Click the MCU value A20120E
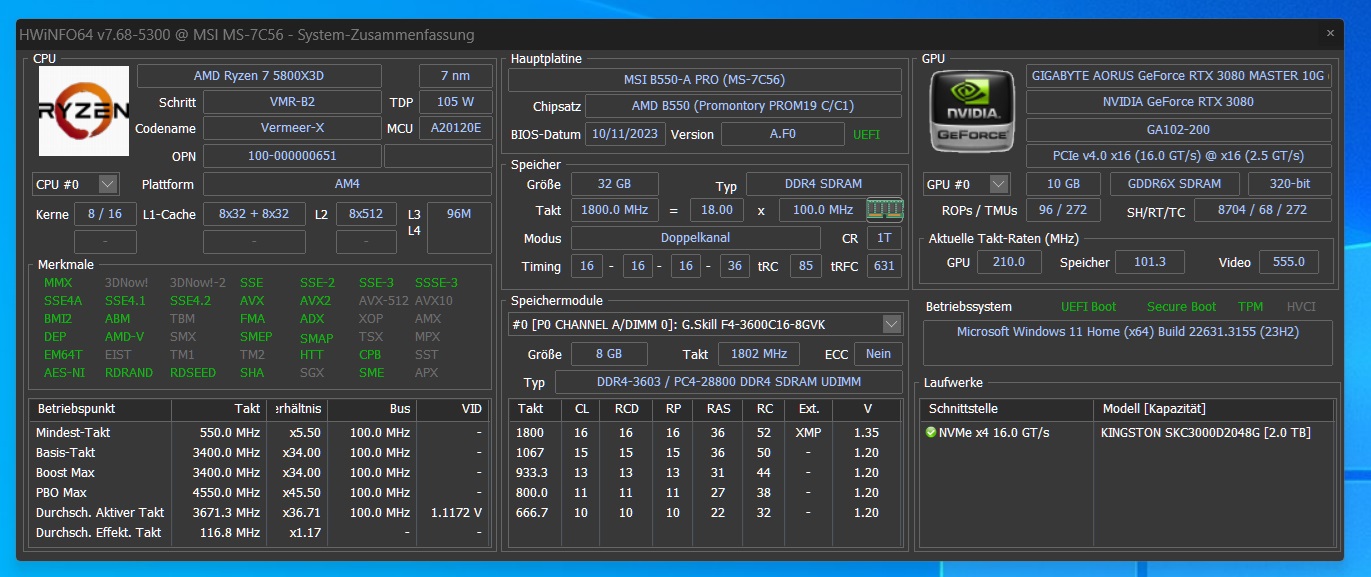 pyautogui.click(x=456, y=128)
